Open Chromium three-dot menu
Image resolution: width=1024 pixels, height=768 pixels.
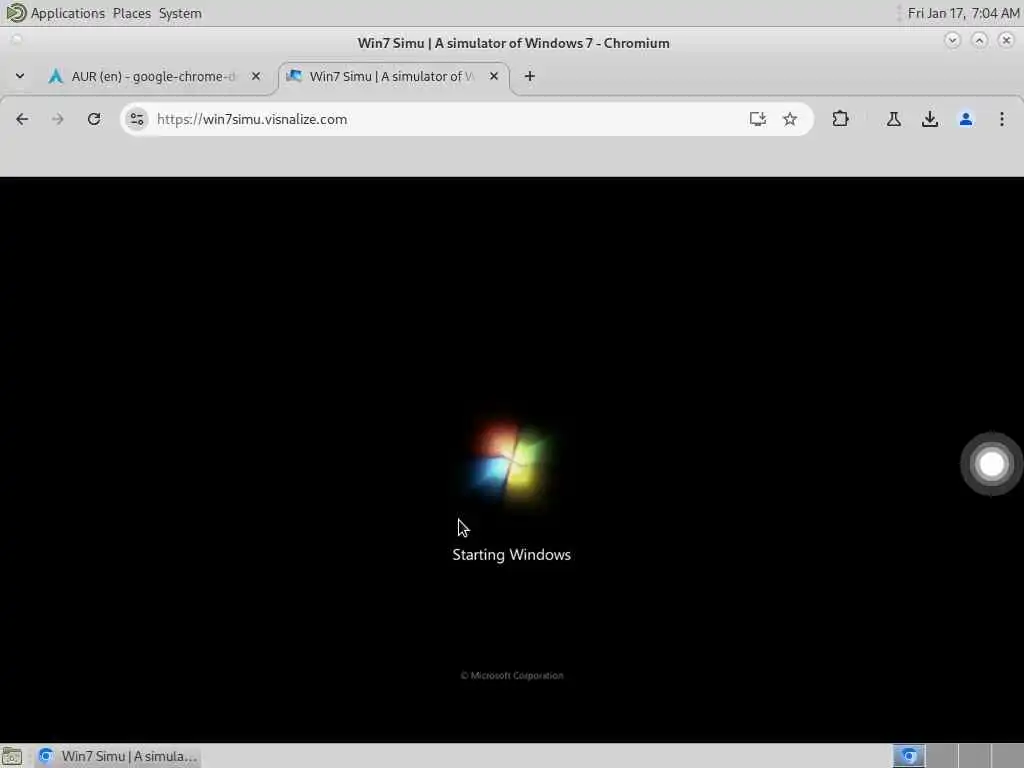[x=1002, y=119]
